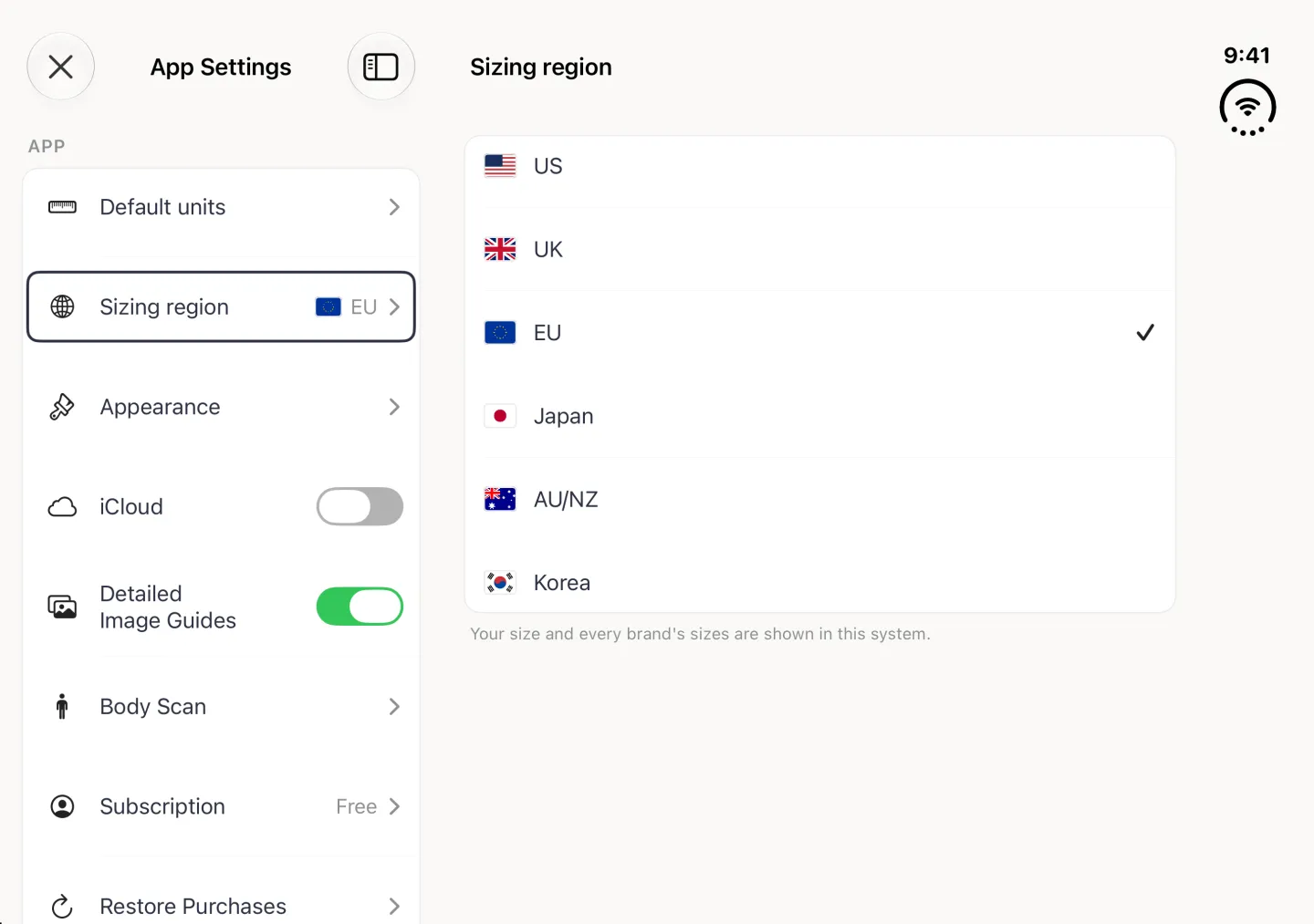
Task: Click the Restore Purchases chevron
Action: click(394, 907)
